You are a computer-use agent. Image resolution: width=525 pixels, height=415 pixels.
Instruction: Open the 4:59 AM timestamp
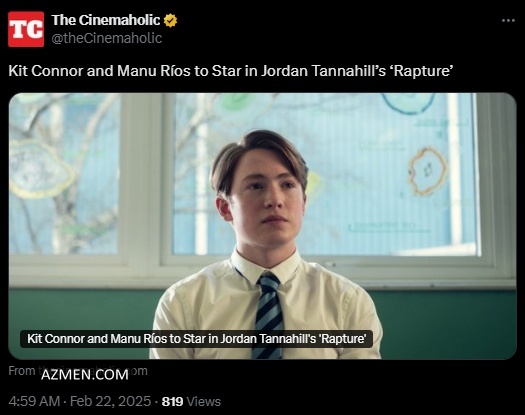click(34, 401)
